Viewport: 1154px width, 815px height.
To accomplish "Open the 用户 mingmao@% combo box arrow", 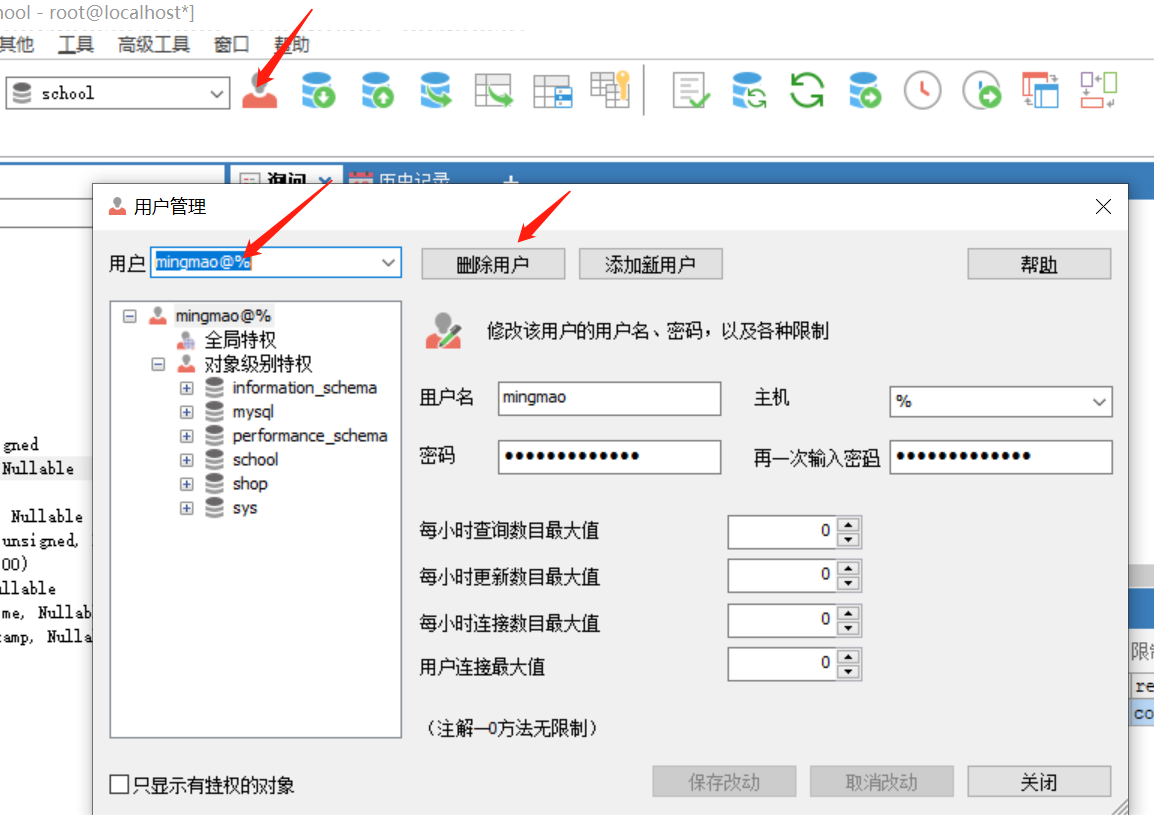I will coord(388,263).
